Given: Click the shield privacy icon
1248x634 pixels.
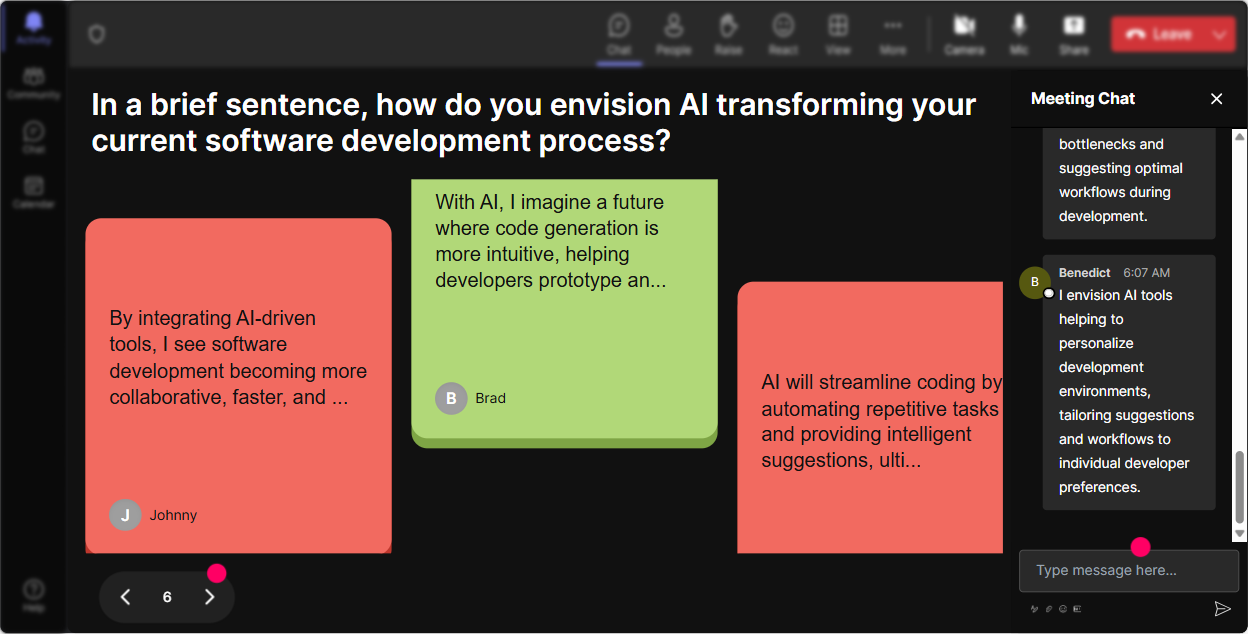Looking at the screenshot, I should pyautogui.click(x=97, y=34).
